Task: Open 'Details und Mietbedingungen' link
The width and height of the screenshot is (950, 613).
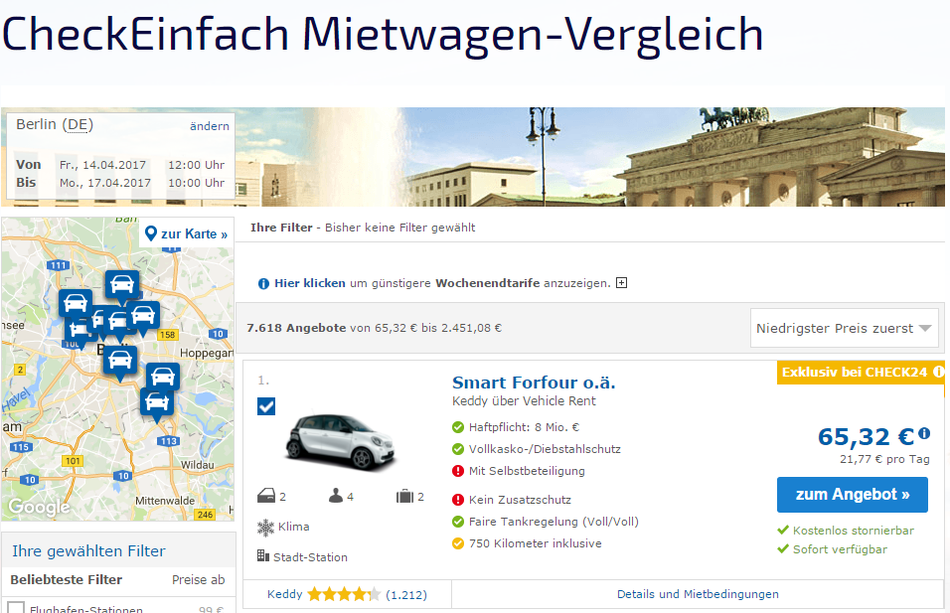Action: pos(698,594)
